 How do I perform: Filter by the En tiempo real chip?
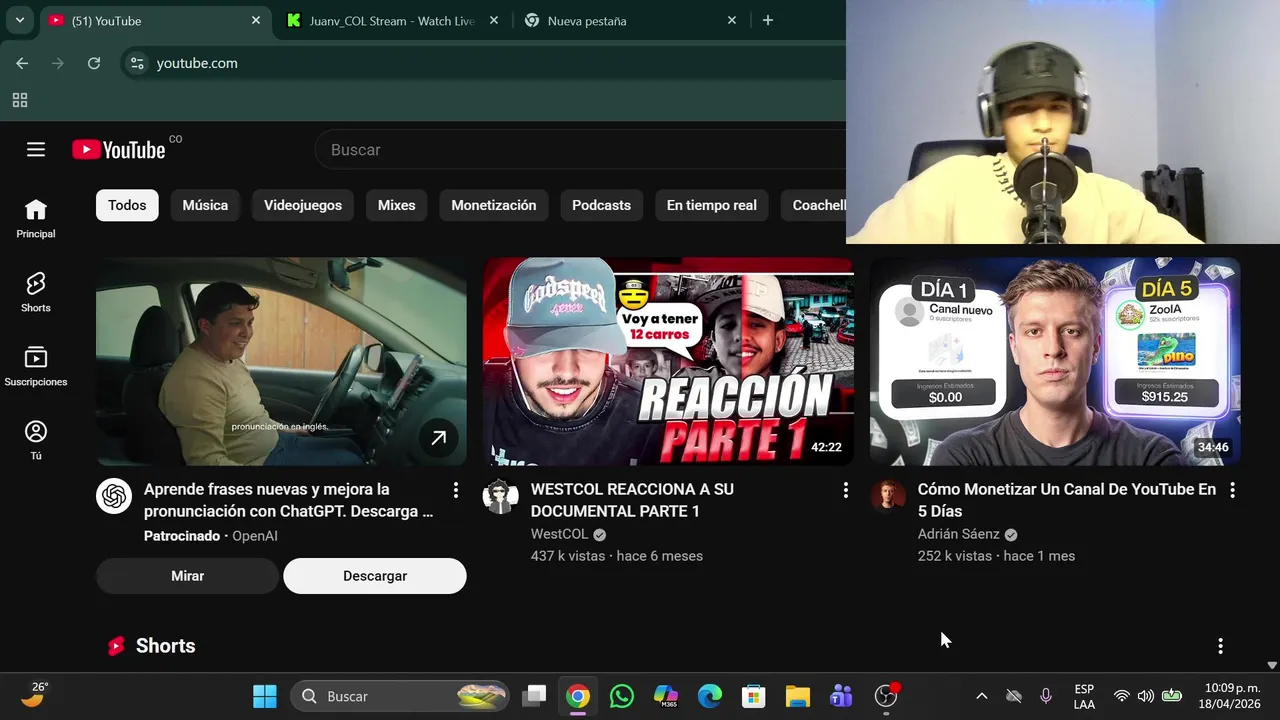(x=712, y=205)
